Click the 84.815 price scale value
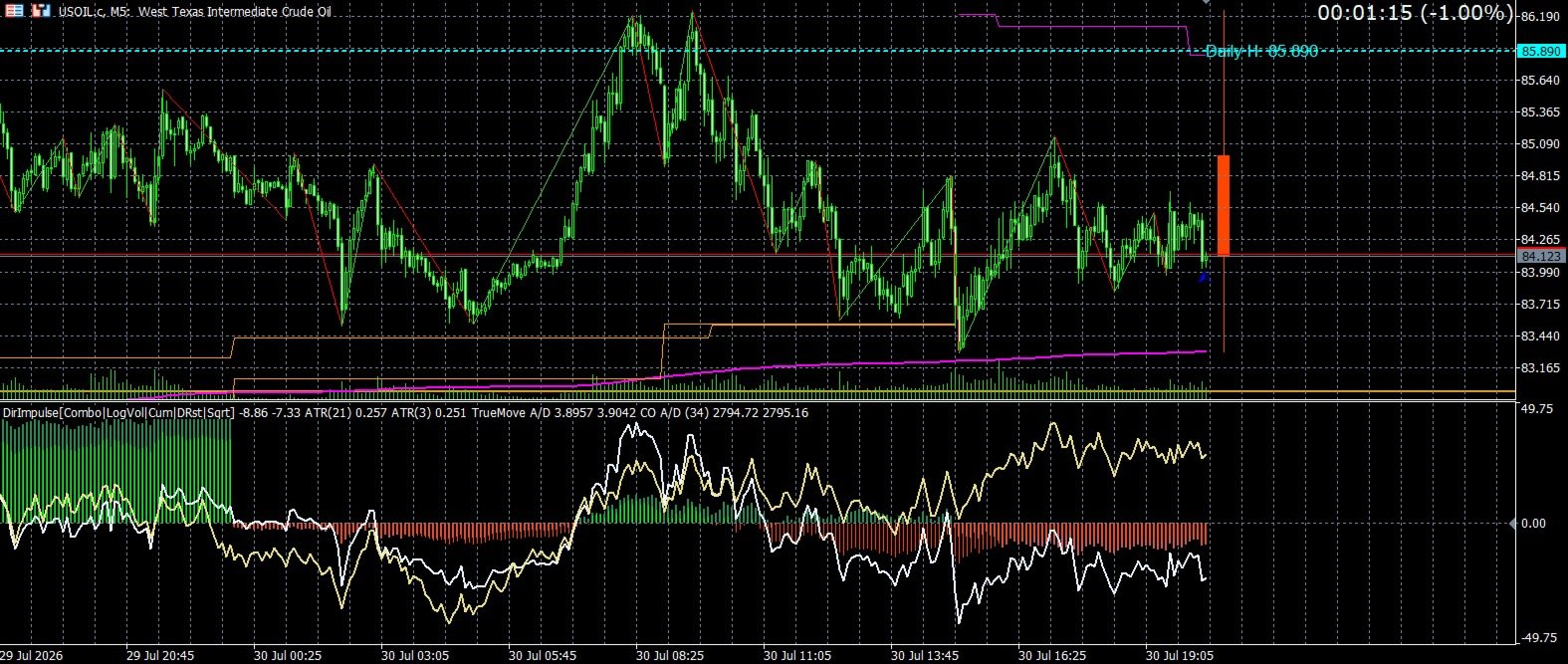1568x664 pixels. tap(1540, 176)
